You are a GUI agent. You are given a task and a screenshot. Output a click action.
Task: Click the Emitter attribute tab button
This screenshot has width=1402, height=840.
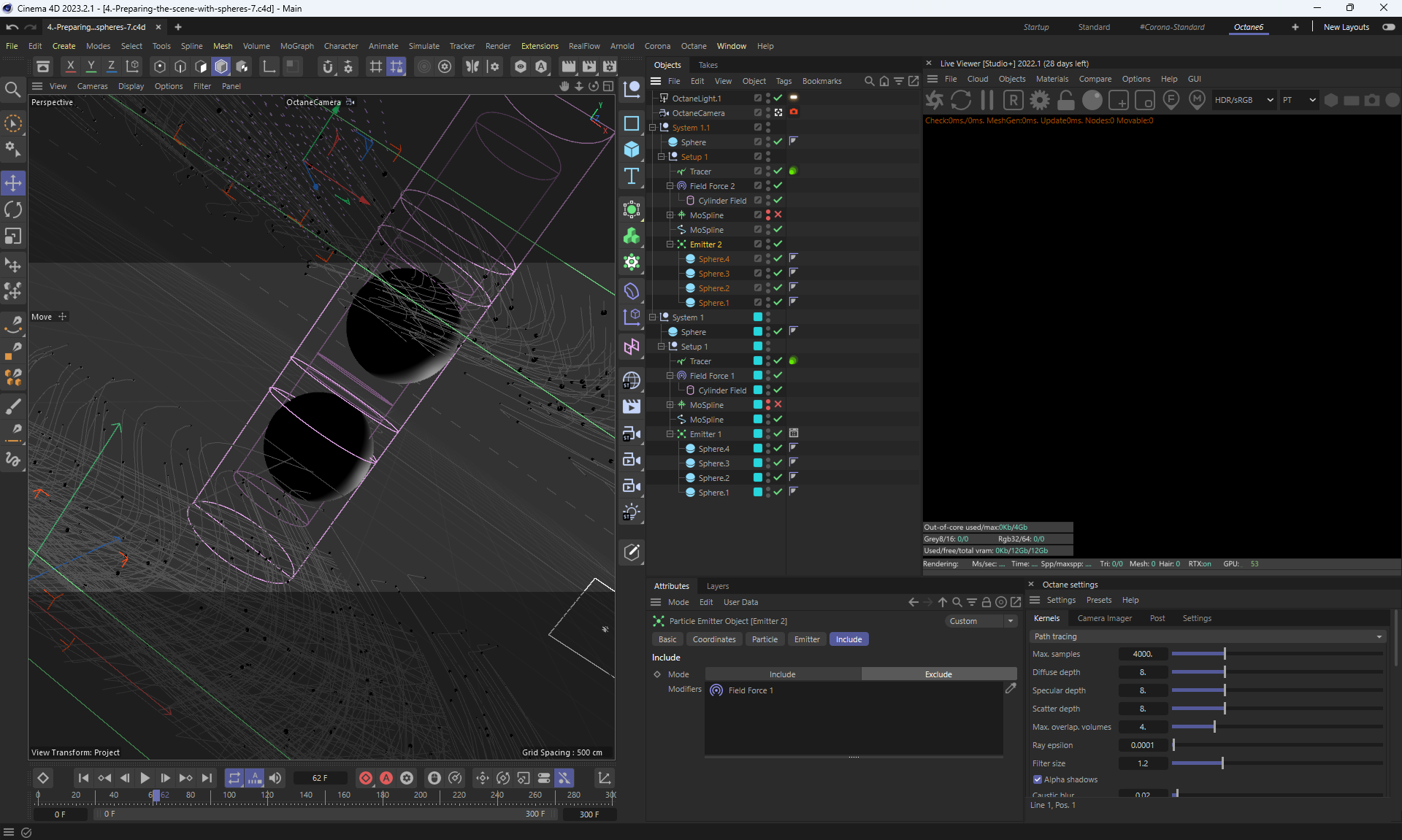coord(807,639)
